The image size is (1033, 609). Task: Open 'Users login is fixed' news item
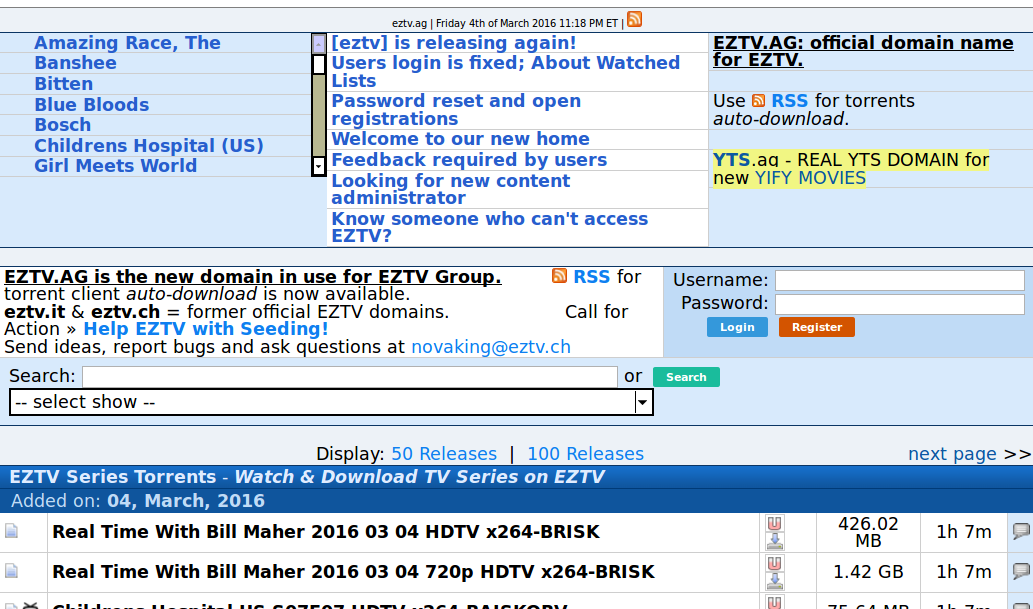505,72
